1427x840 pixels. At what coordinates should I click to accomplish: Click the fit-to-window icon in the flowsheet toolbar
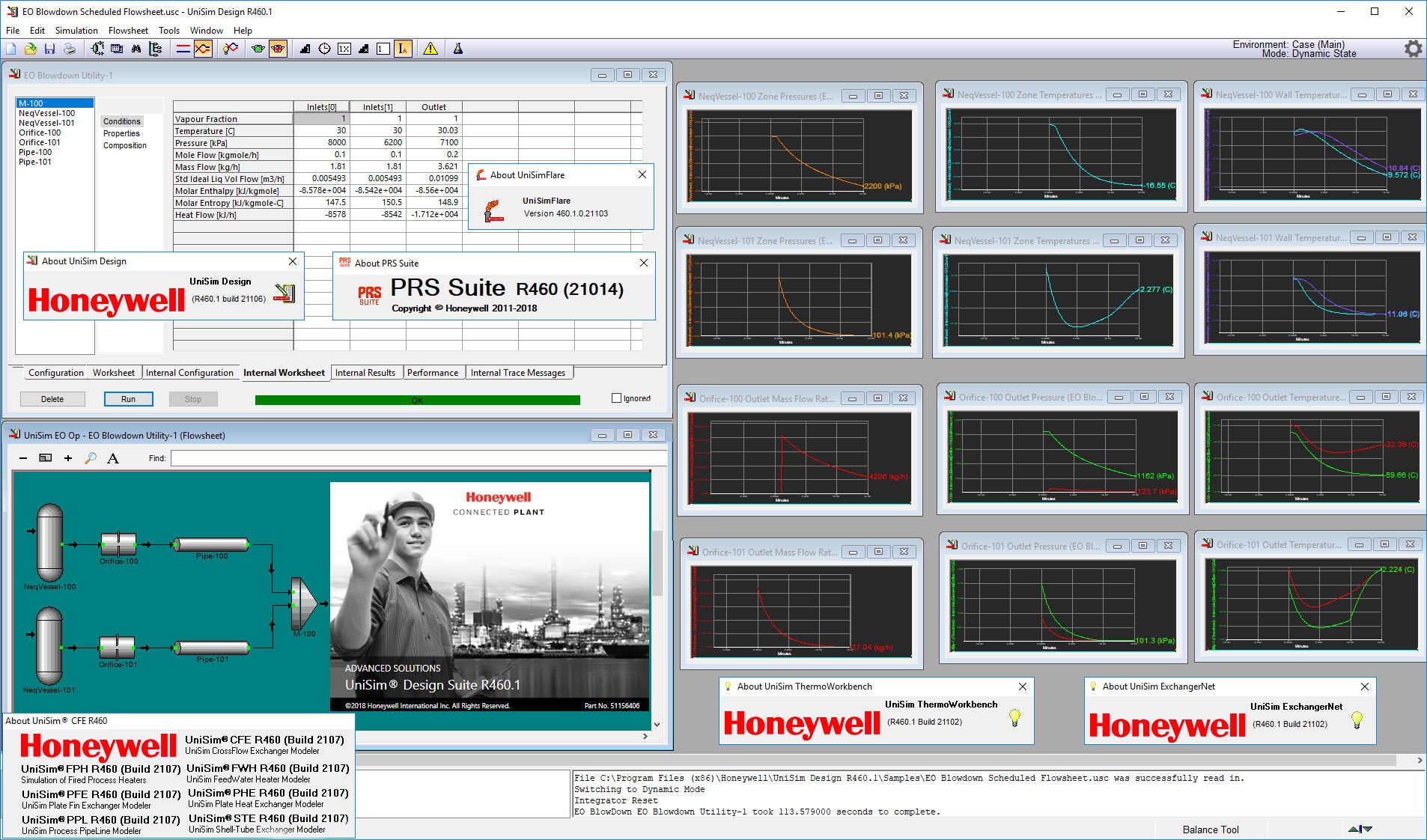pyautogui.click(x=46, y=458)
